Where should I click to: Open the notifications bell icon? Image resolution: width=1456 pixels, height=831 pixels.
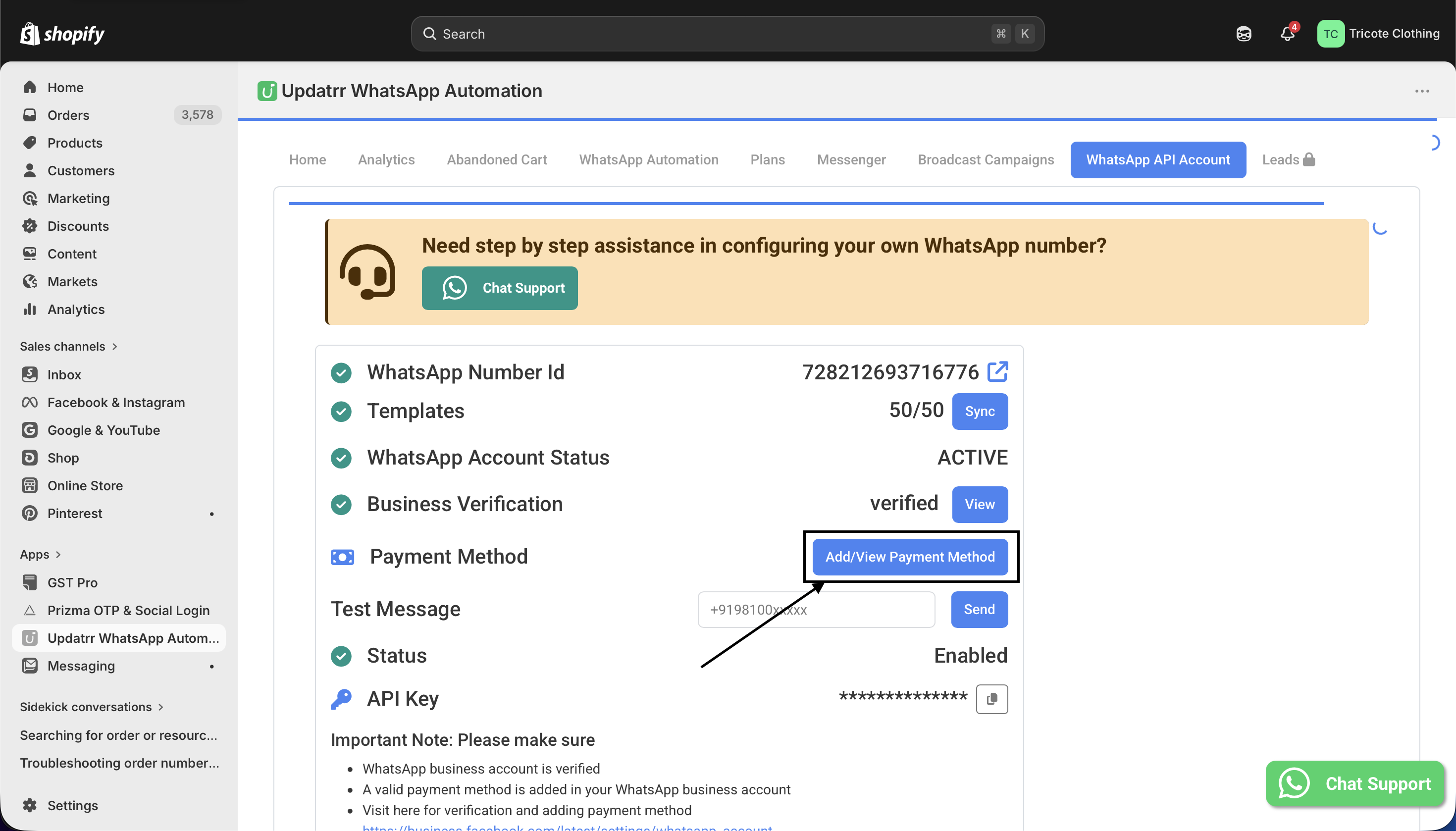click(x=1287, y=34)
